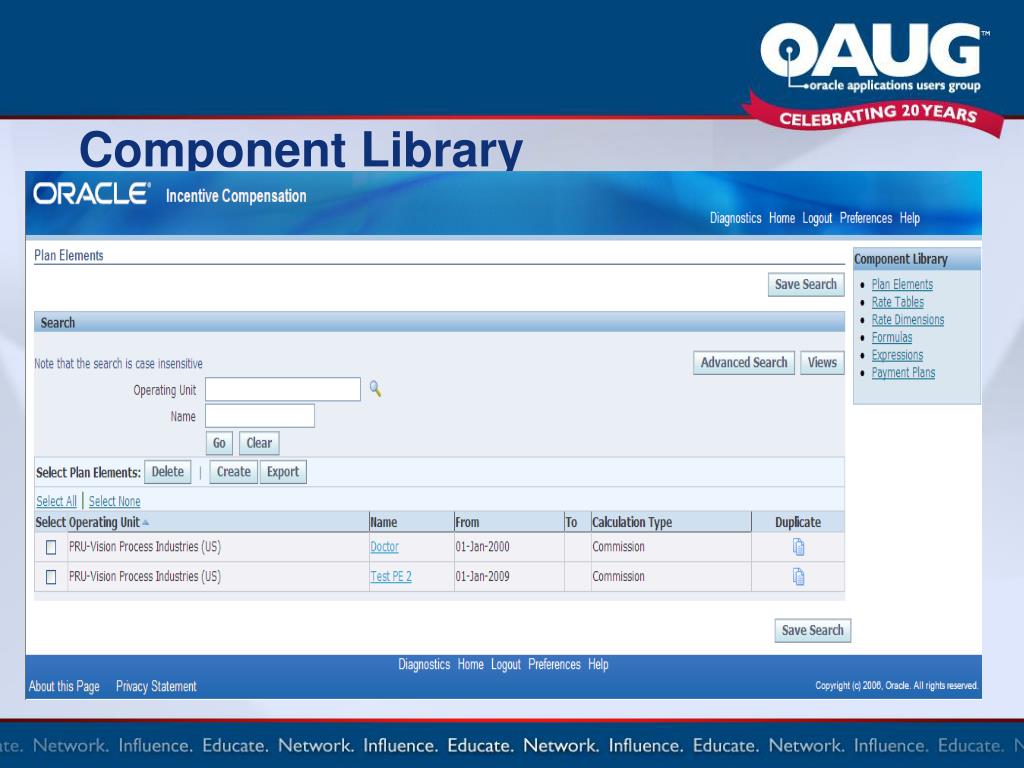Click the top Save Search button
Screen dimensions: 1024x768
point(806,284)
